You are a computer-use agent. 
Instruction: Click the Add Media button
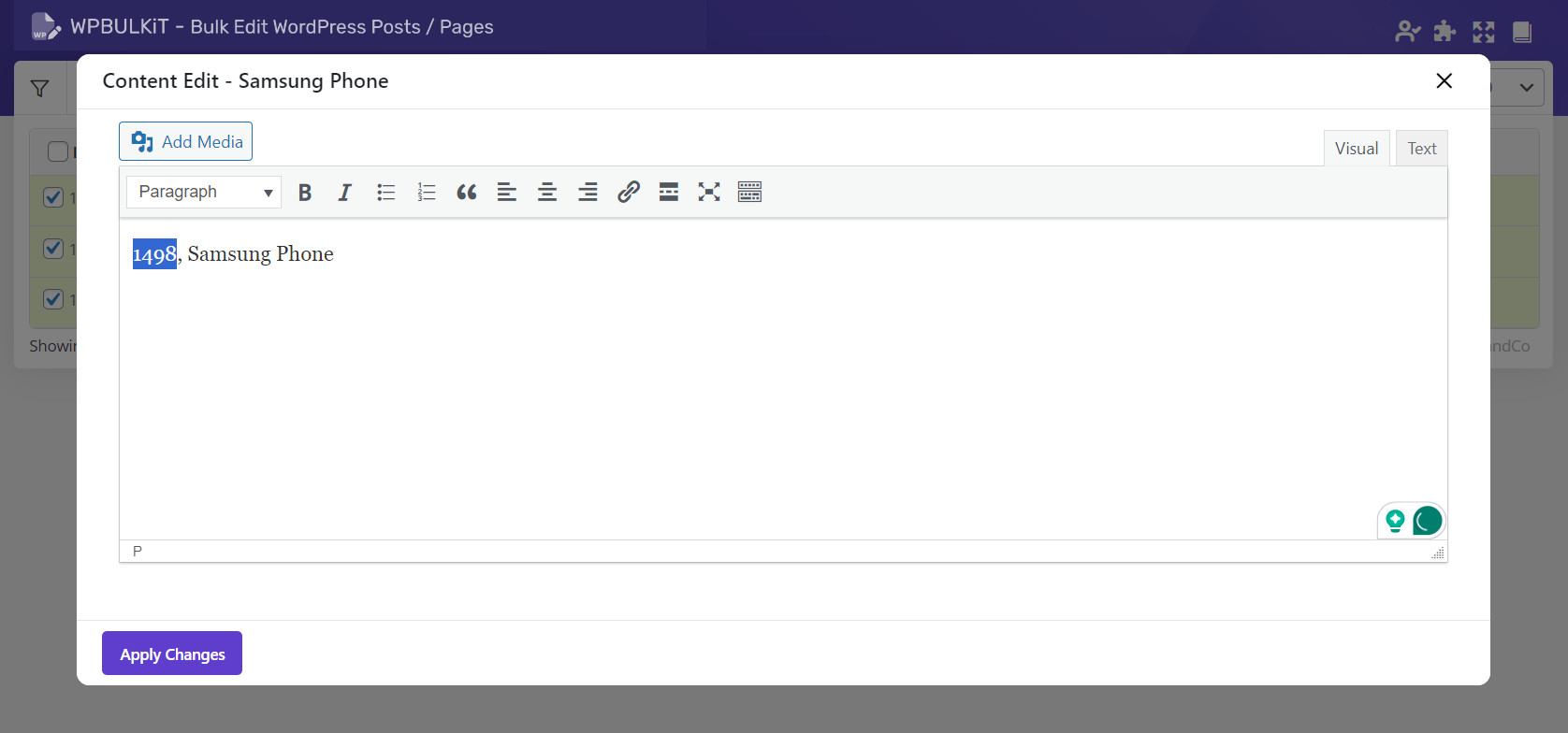tap(186, 141)
